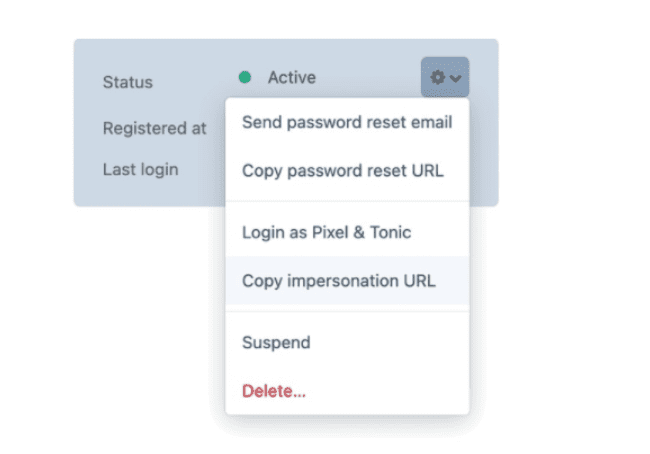Click the Registered at label
Screen dimensions: 650x454
tap(154, 128)
